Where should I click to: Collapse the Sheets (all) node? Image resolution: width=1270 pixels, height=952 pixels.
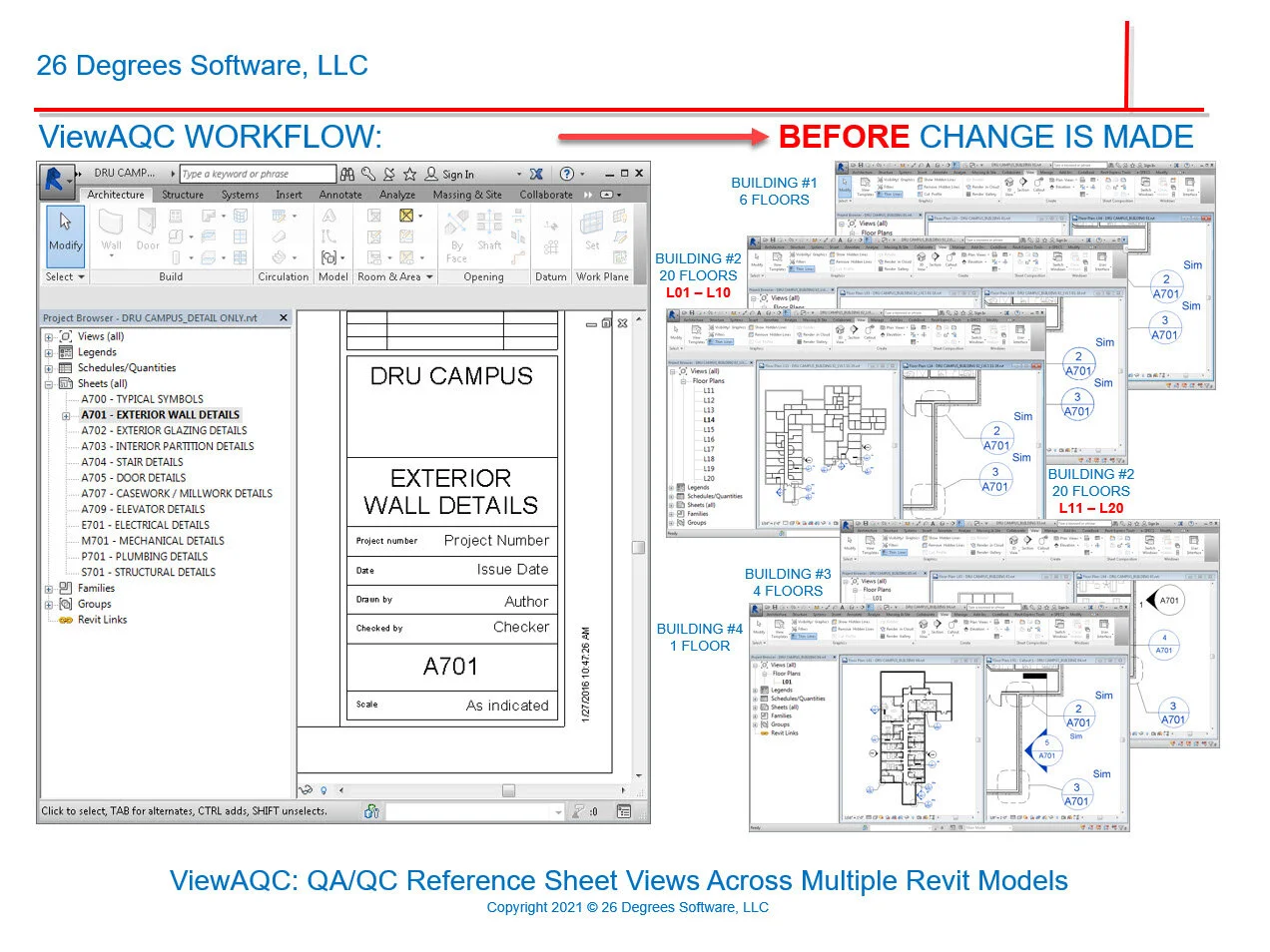point(48,384)
